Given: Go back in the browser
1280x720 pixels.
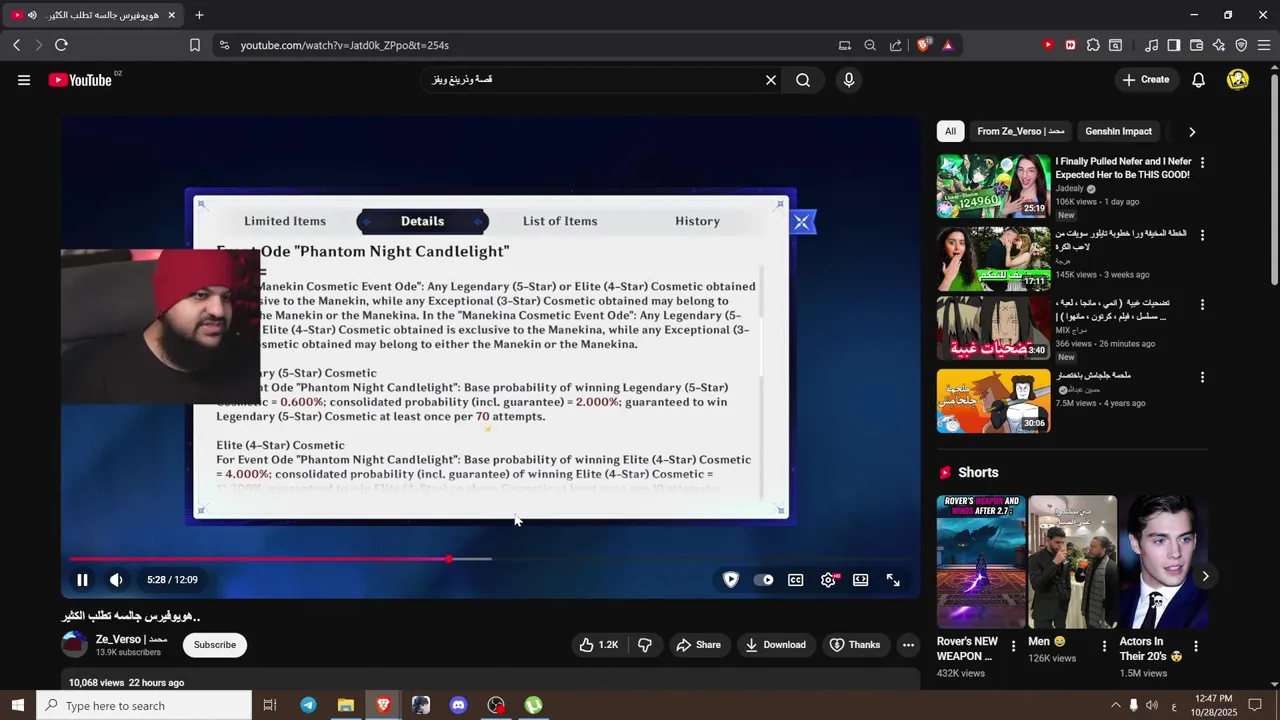Looking at the screenshot, I should pyautogui.click(x=16, y=45).
